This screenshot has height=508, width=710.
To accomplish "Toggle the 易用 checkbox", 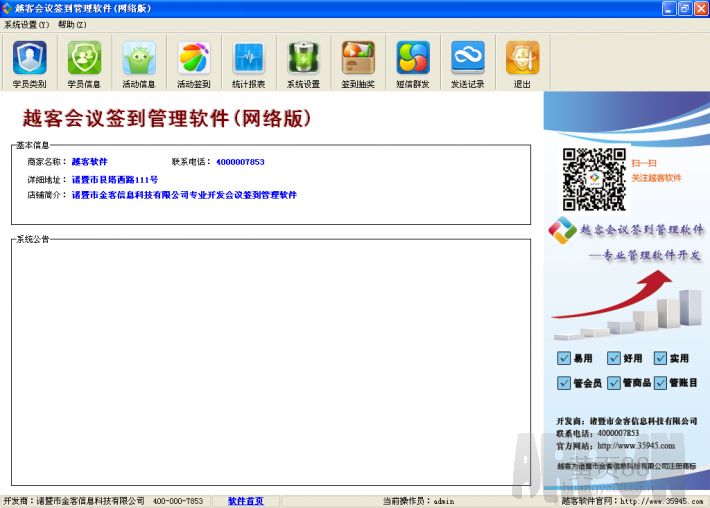I will pos(565,358).
